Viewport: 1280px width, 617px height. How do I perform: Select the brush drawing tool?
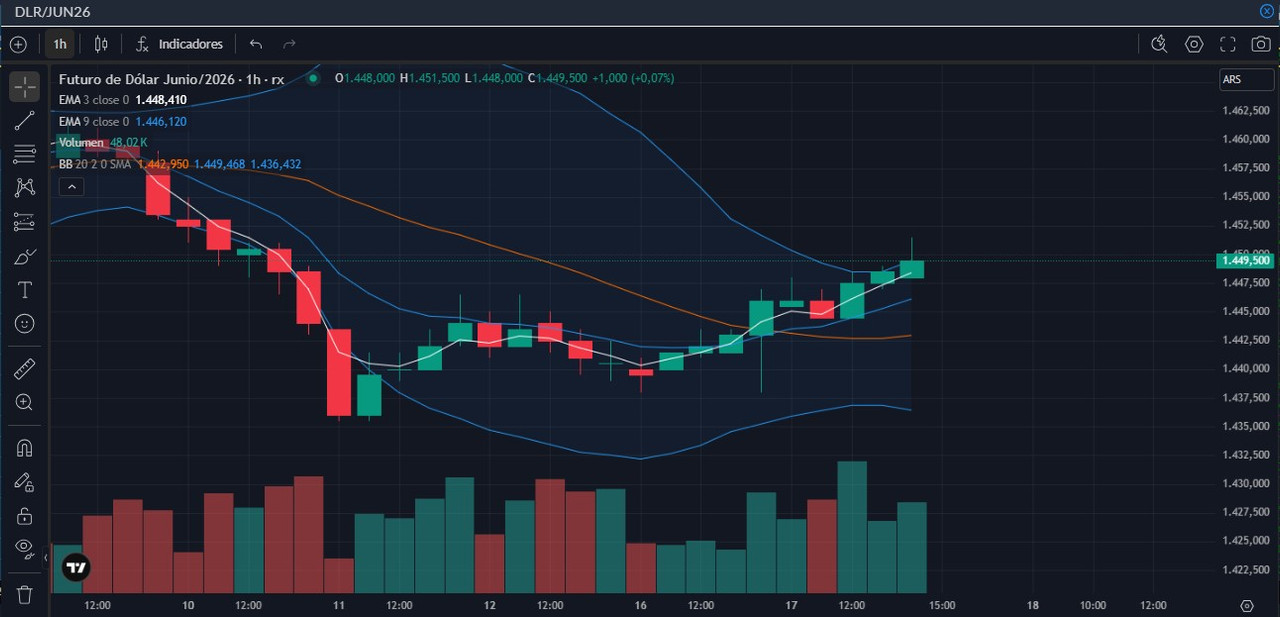[25, 256]
